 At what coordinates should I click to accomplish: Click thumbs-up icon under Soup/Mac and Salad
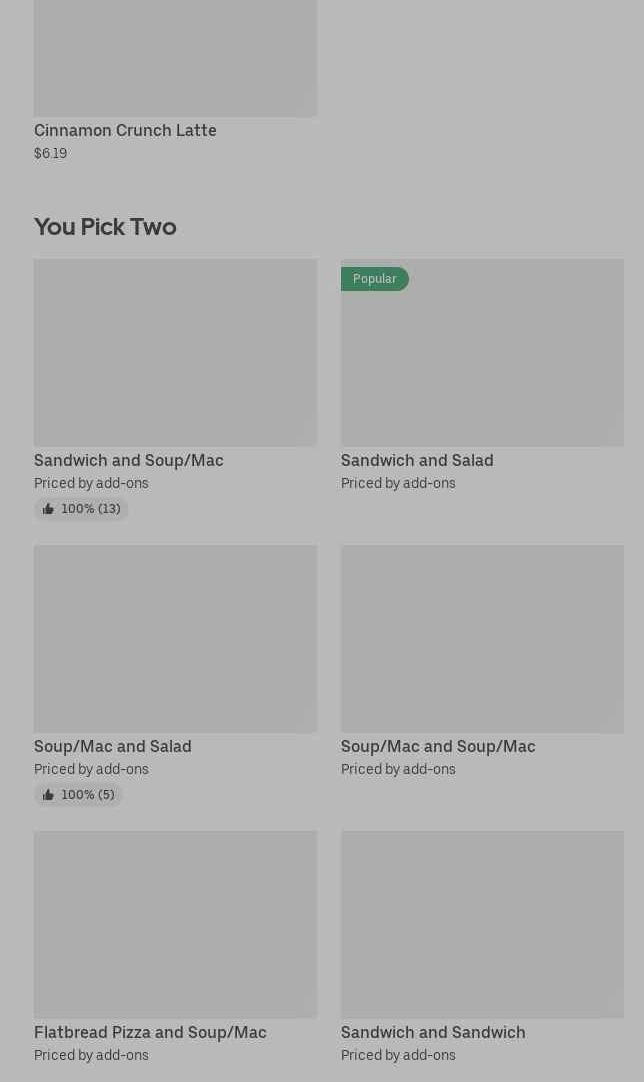point(48,795)
